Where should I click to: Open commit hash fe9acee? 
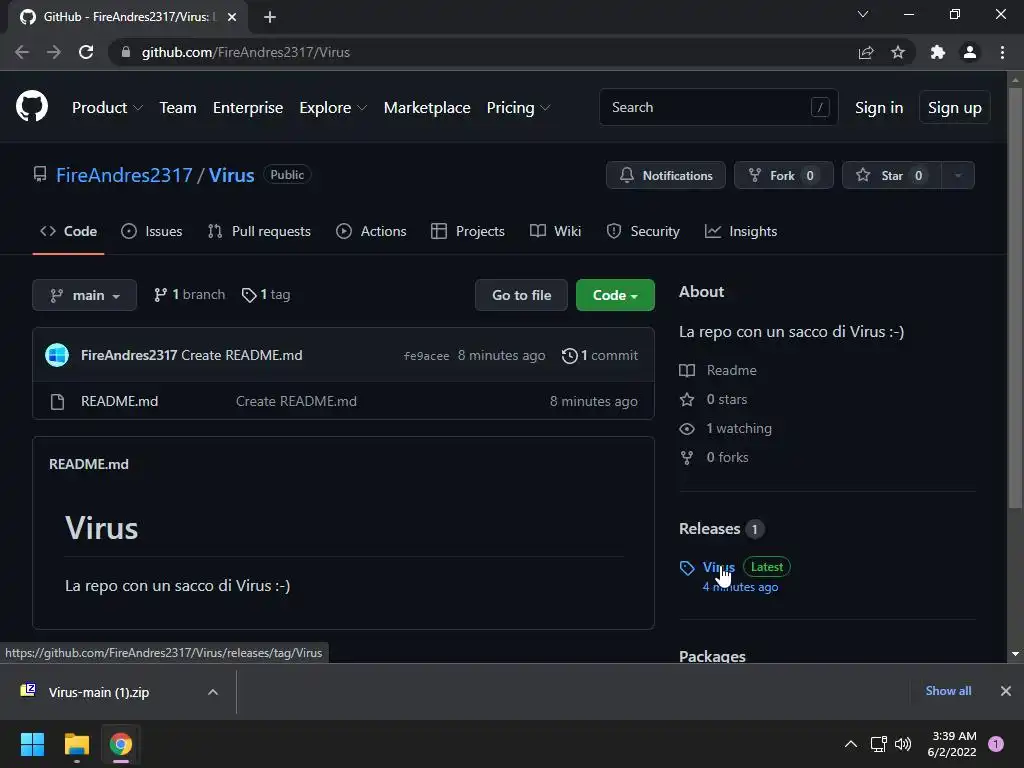tap(426, 356)
